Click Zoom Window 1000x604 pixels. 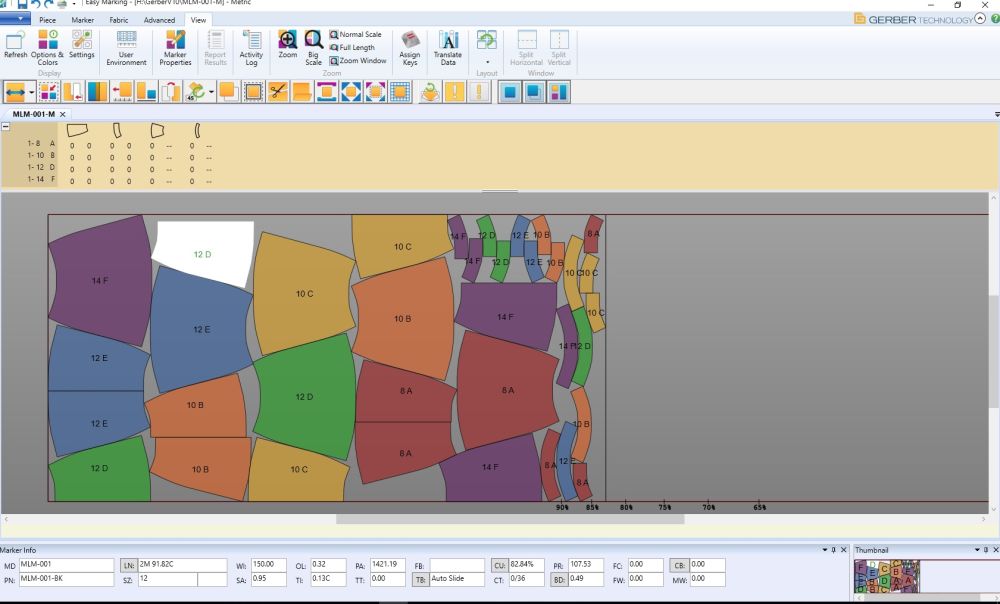click(x=358, y=61)
